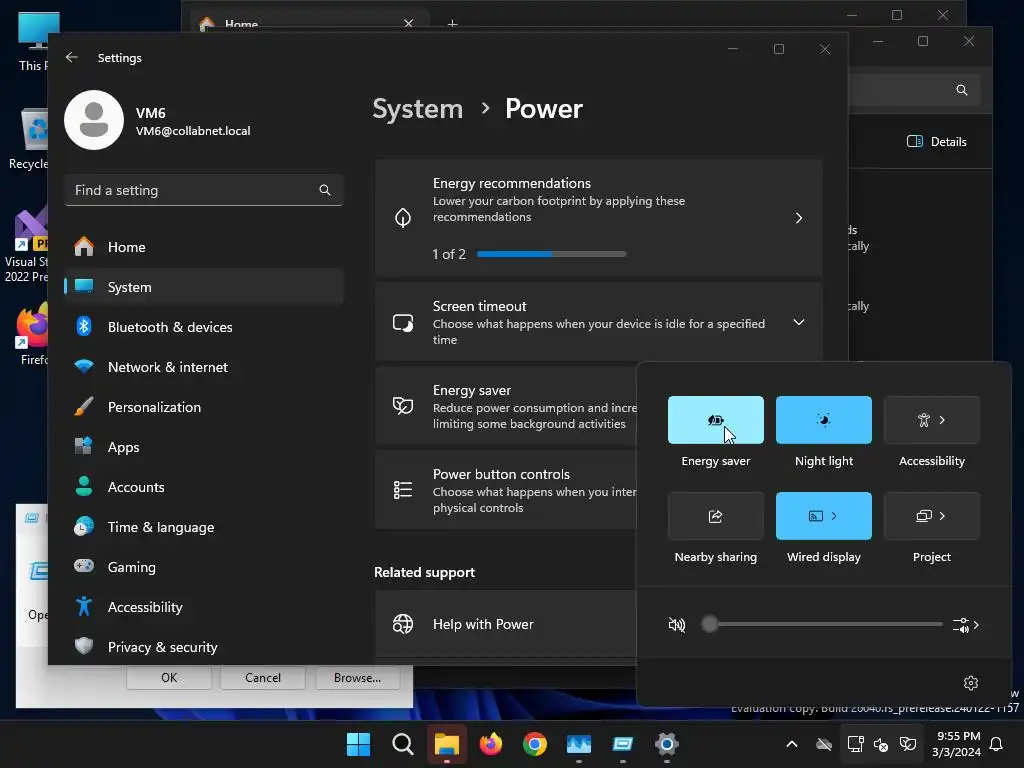Launch Google Chrome from taskbar
This screenshot has height=768, width=1024.
[535, 744]
